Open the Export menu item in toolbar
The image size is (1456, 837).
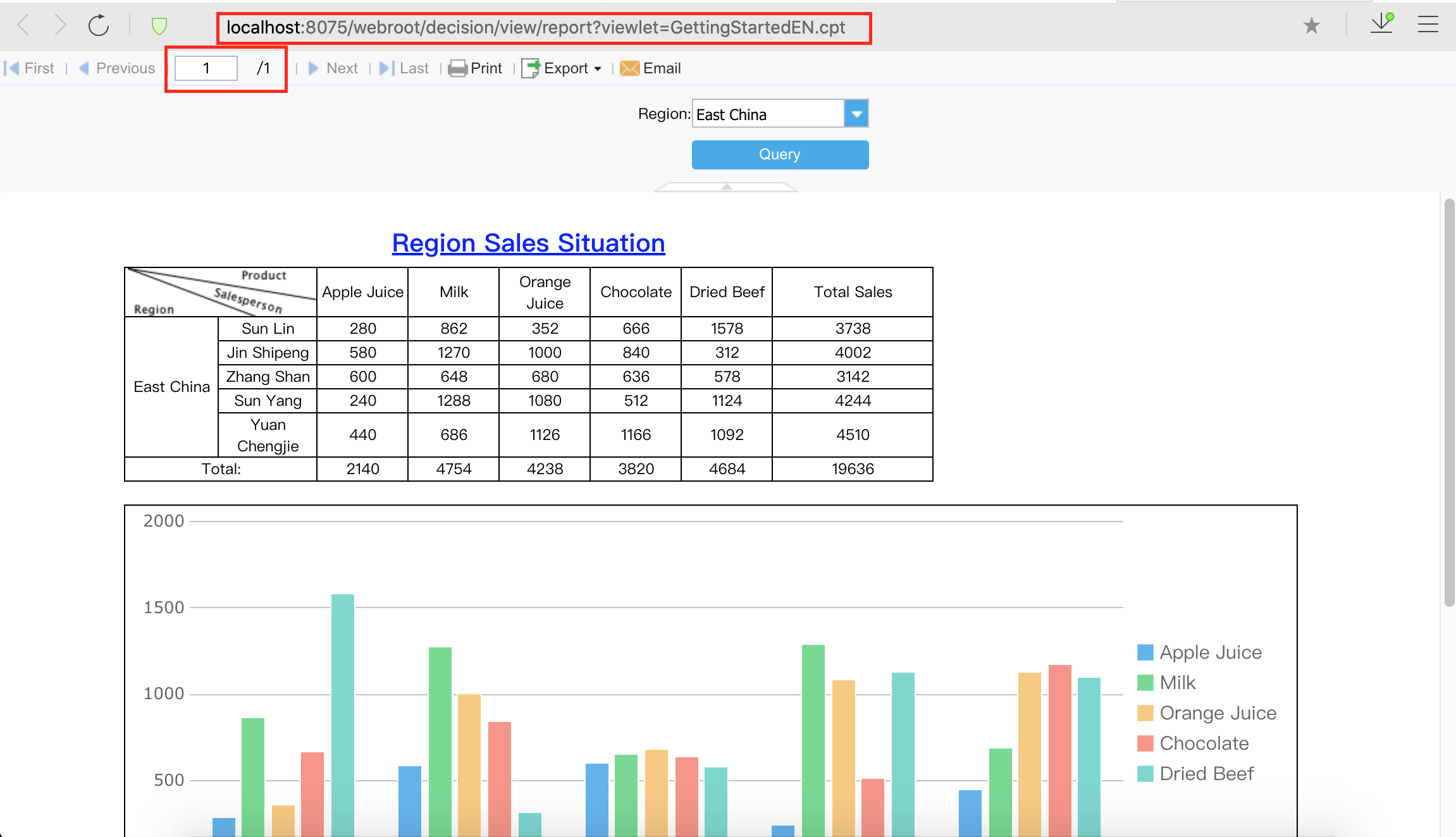pyautogui.click(x=562, y=68)
